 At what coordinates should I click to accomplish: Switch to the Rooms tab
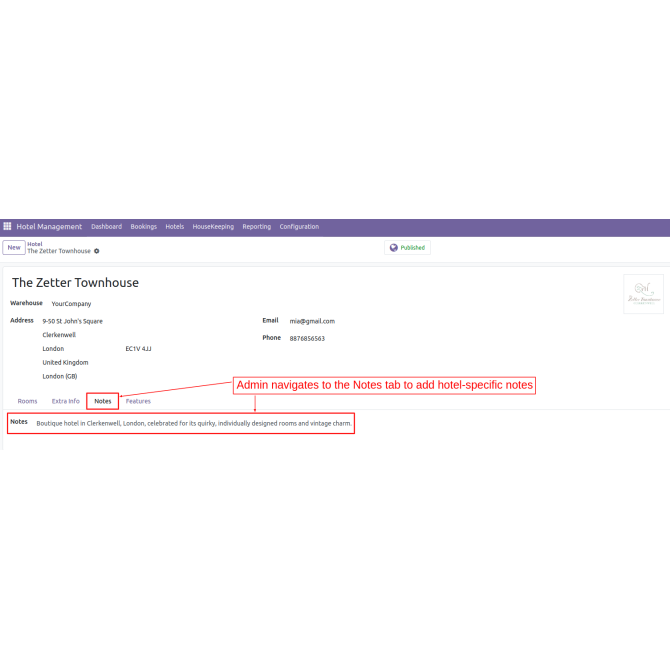[x=27, y=401]
